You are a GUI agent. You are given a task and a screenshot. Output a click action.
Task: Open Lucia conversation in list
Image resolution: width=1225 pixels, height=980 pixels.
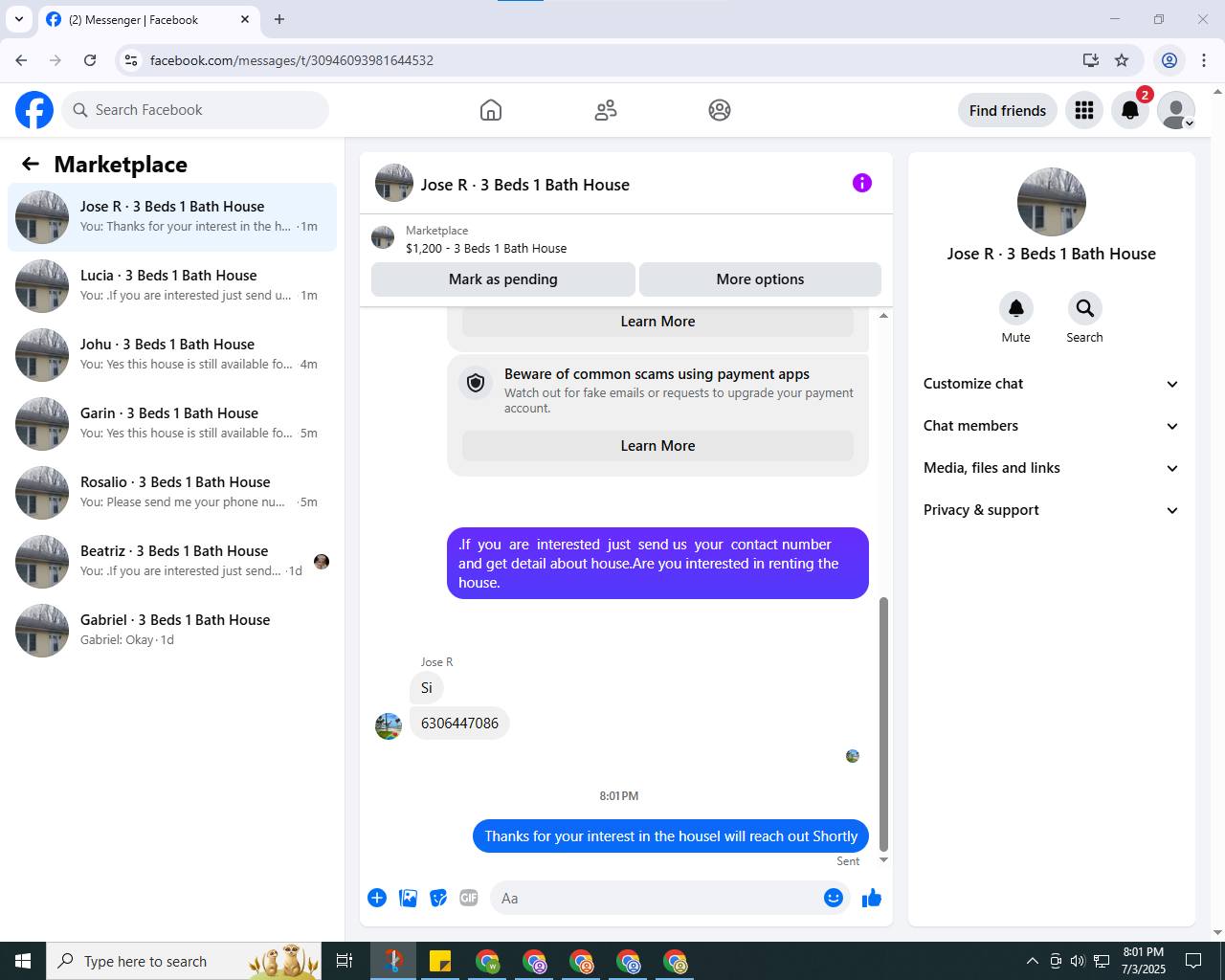point(172,286)
